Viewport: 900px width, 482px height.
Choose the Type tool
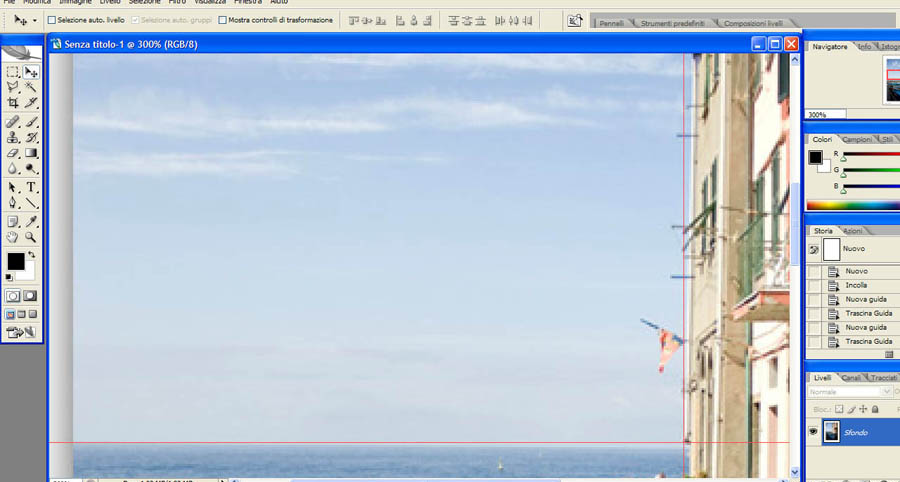click(31, 187)
